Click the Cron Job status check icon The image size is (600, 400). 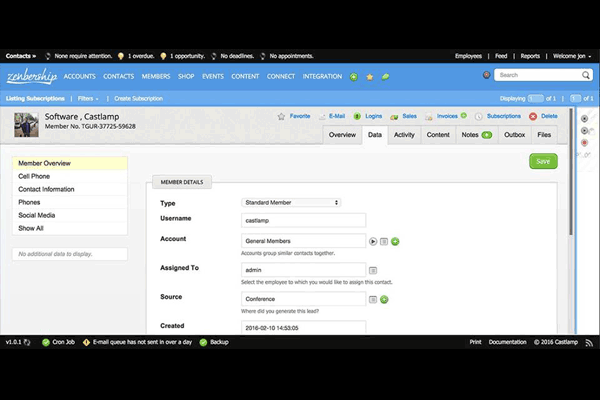pyautogui.click(x=46, y=342)
